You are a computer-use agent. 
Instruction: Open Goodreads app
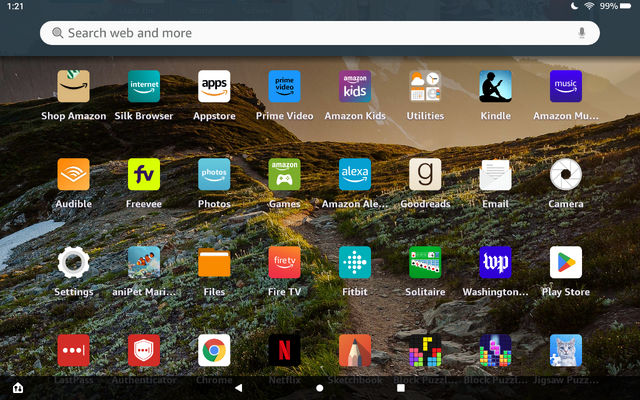click(425, 174)
